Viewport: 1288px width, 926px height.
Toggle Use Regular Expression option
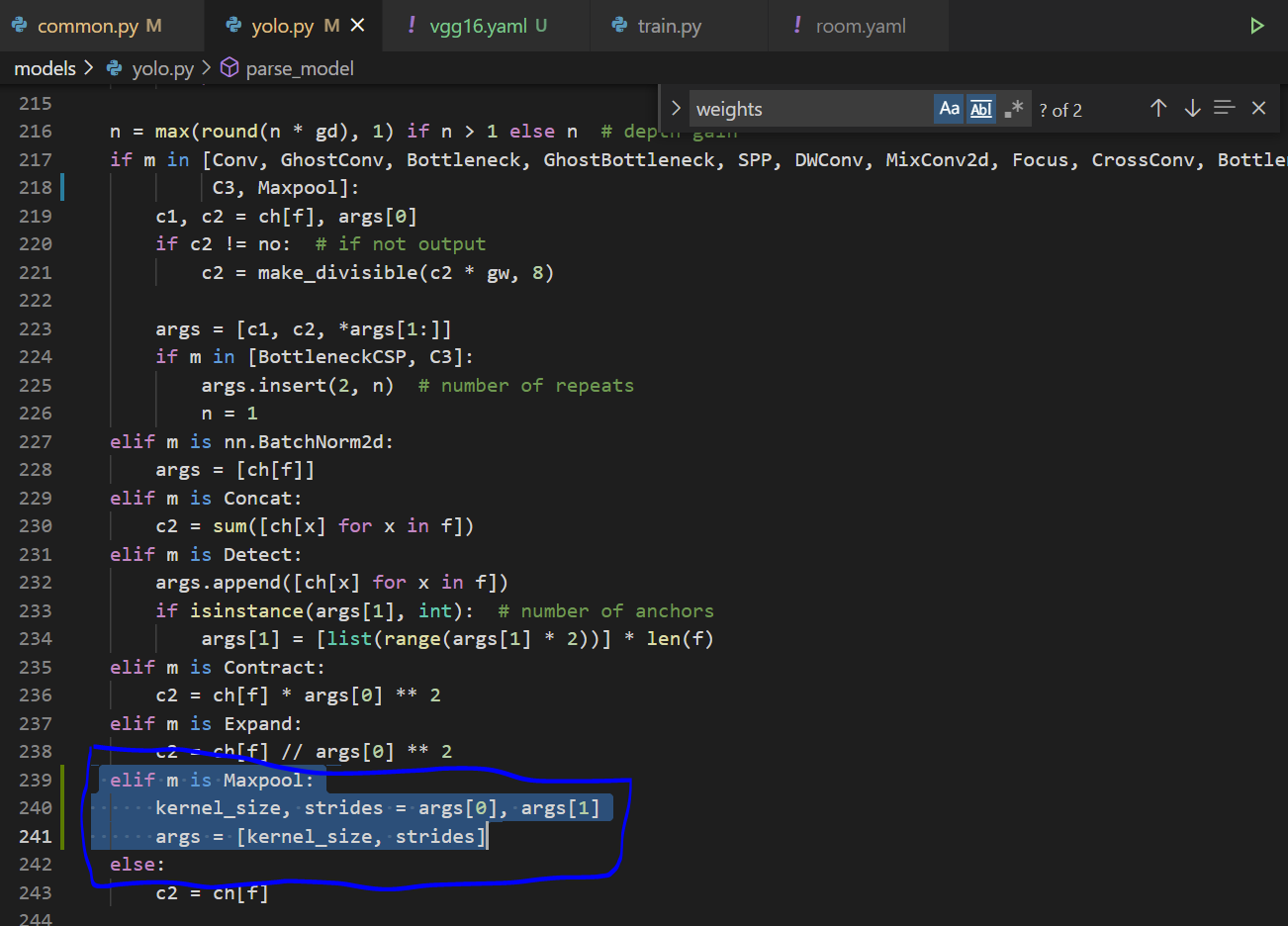(1013, 109)
